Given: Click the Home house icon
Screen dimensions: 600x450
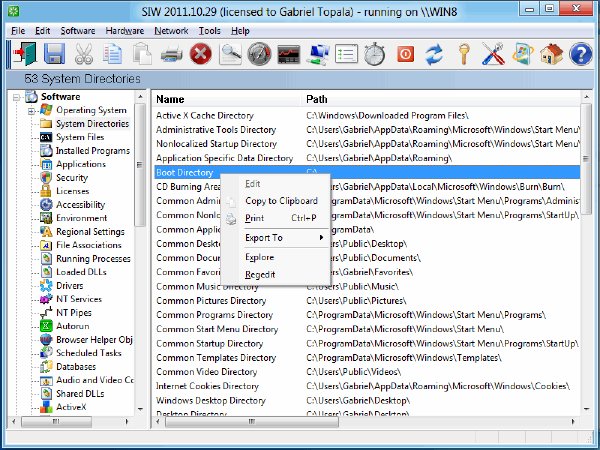Looking at the screenshot, I should click(551, 54).
